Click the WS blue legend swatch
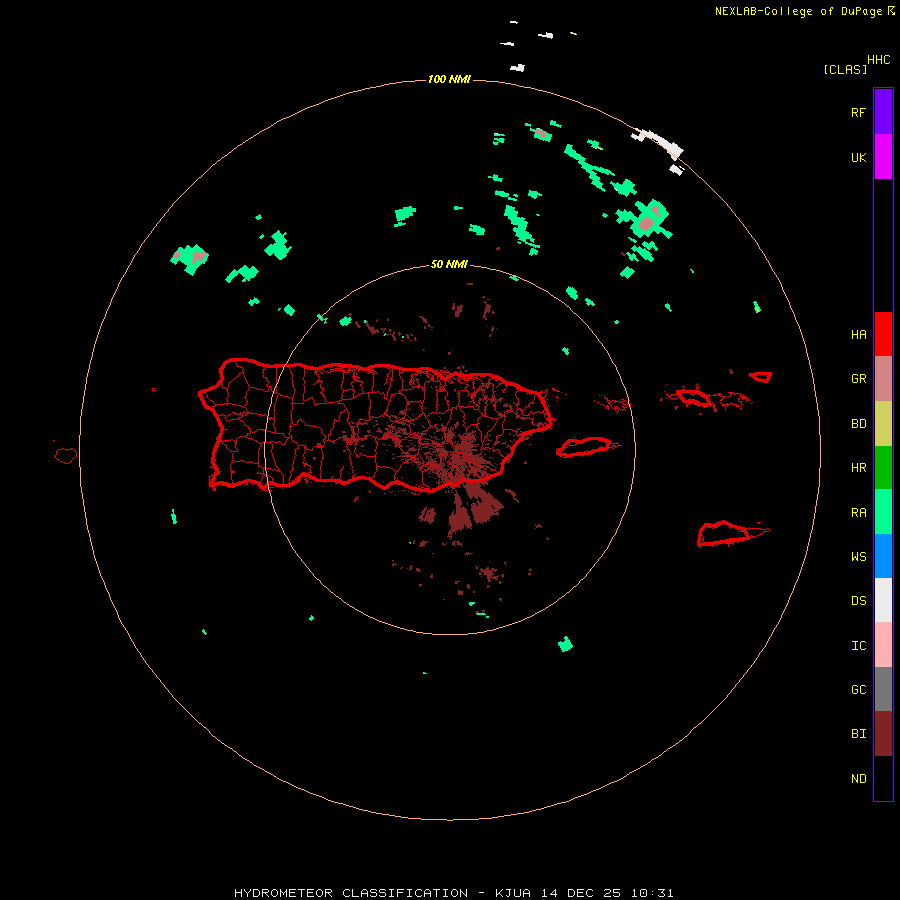 point(883,556)
